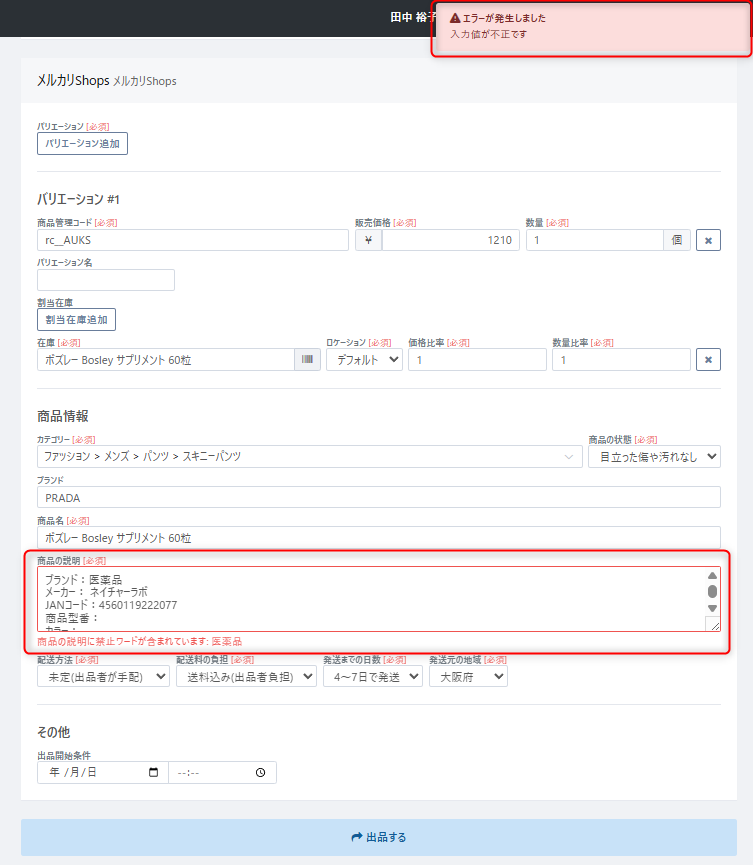Click the メルカリShops heading
Image resolution: width=753 pixels, height=865 pixels.
pyautogui.click(x=73, y=81)
